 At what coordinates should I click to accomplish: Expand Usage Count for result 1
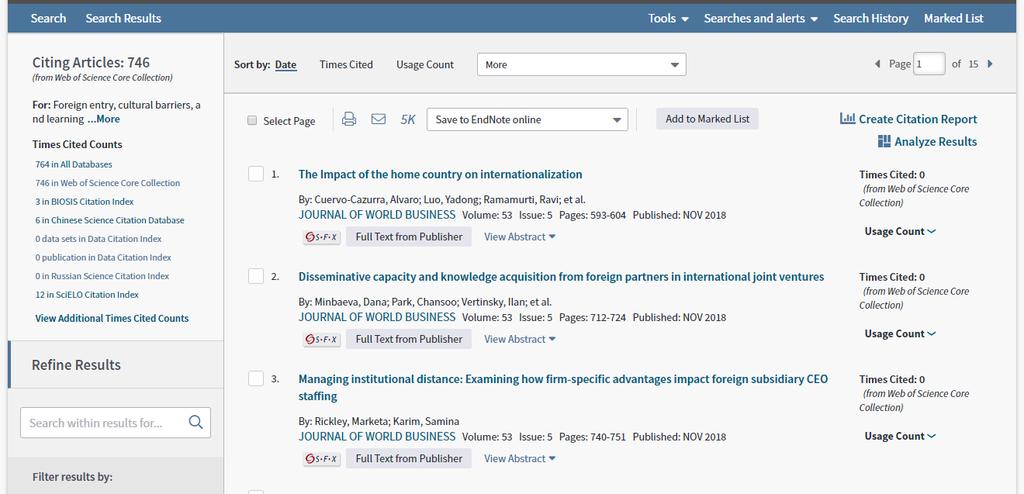(x=900, y=231)
